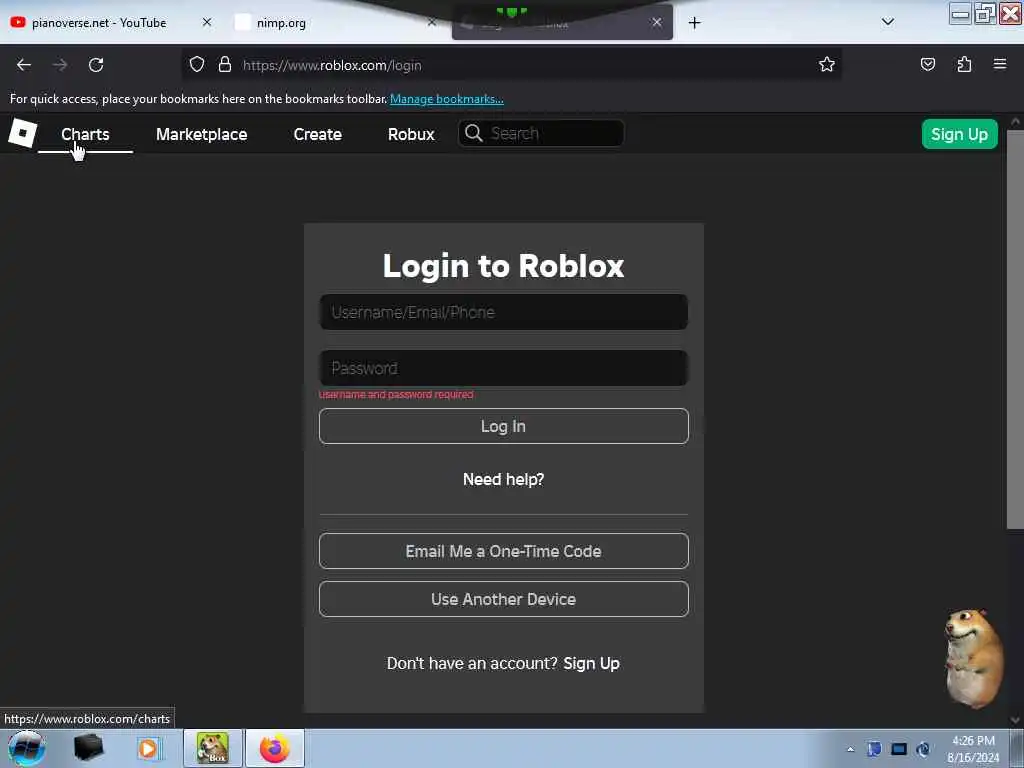Open the media player taskbar icon

point(148,748)
